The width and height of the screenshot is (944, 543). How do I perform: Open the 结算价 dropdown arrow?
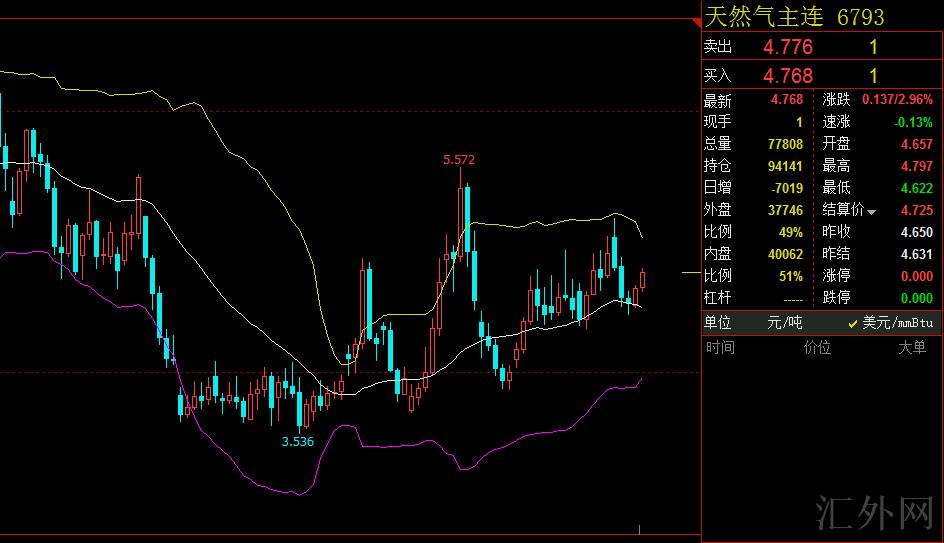point(872,212)
